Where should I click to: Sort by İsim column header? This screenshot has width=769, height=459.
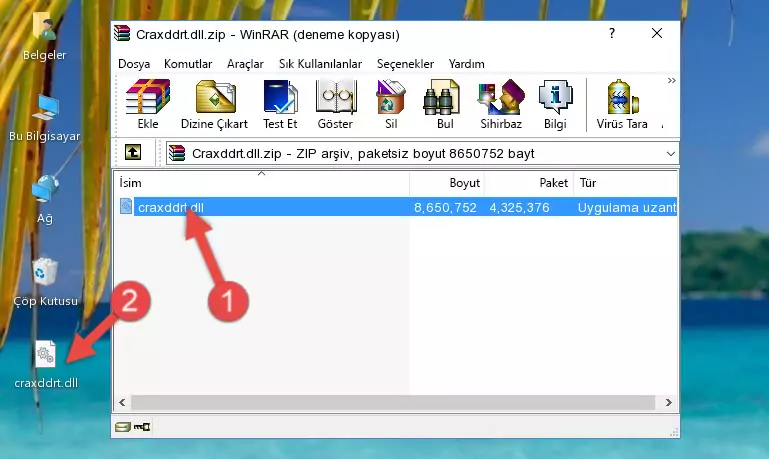point(262,182)
